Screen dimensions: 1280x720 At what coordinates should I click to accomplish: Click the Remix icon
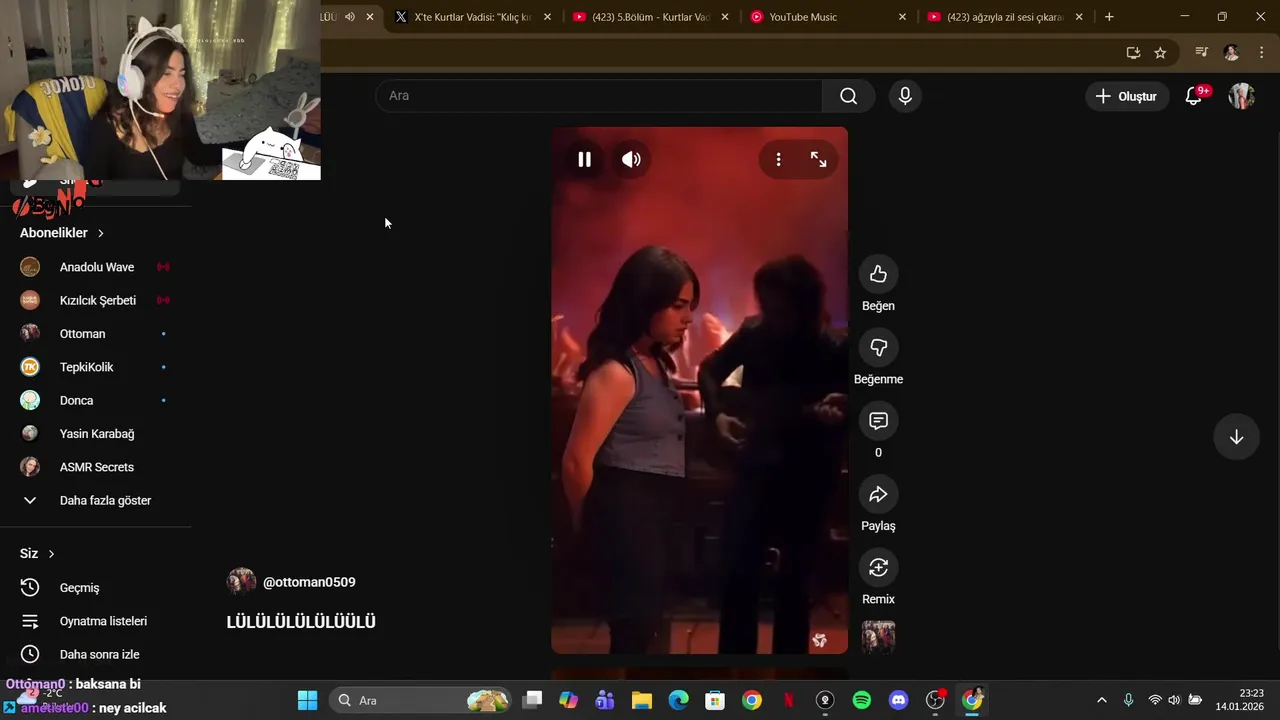[878, 567]
